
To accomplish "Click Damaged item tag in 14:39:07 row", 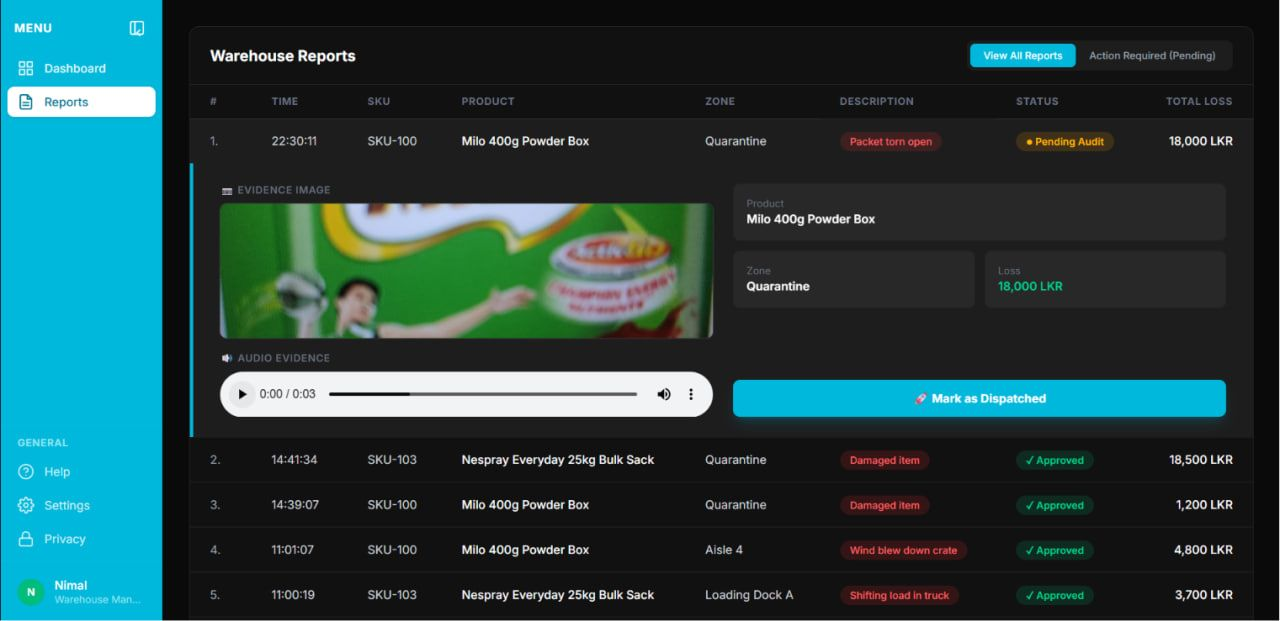I will click(x=884, y=506).
